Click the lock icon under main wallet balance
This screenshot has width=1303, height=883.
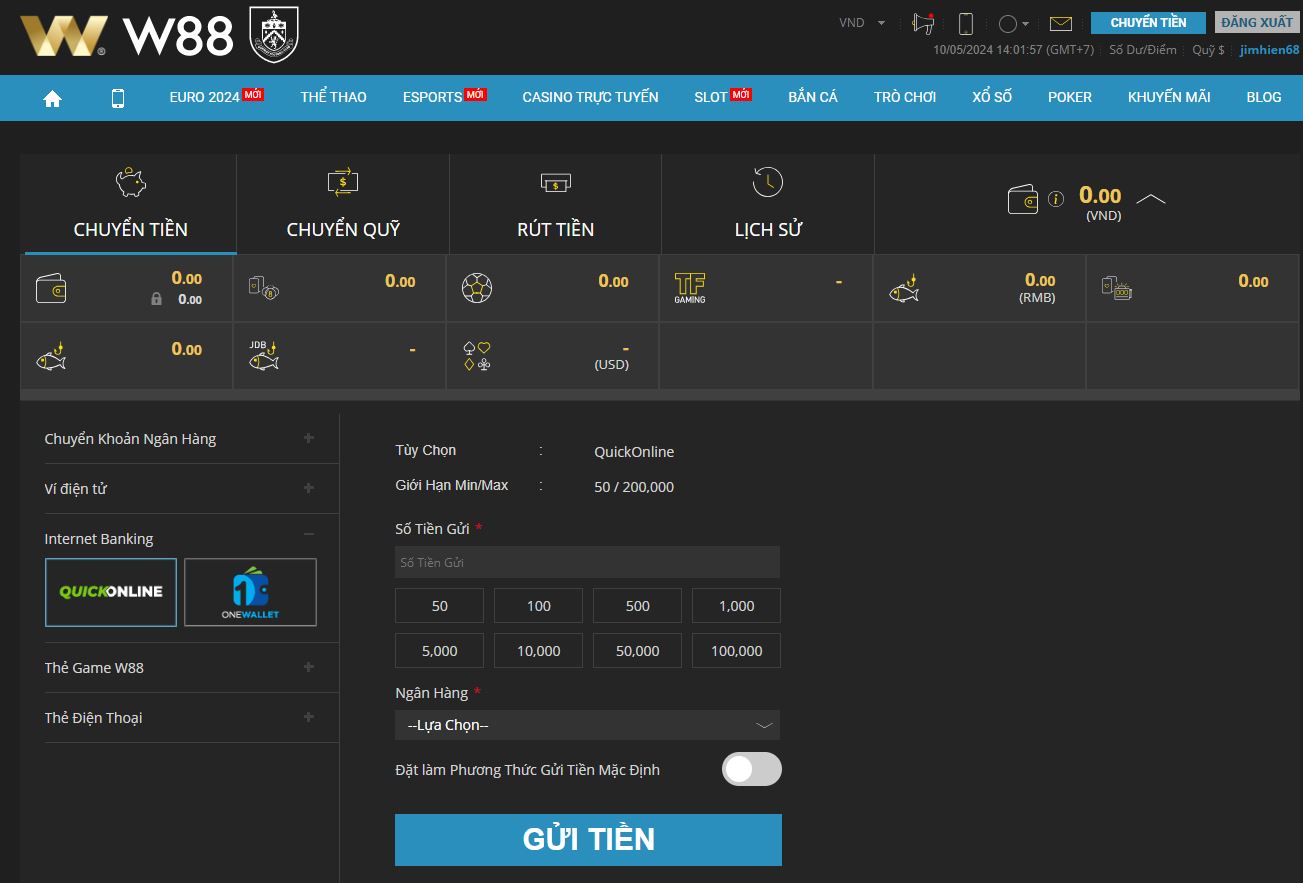coord(156,299)
